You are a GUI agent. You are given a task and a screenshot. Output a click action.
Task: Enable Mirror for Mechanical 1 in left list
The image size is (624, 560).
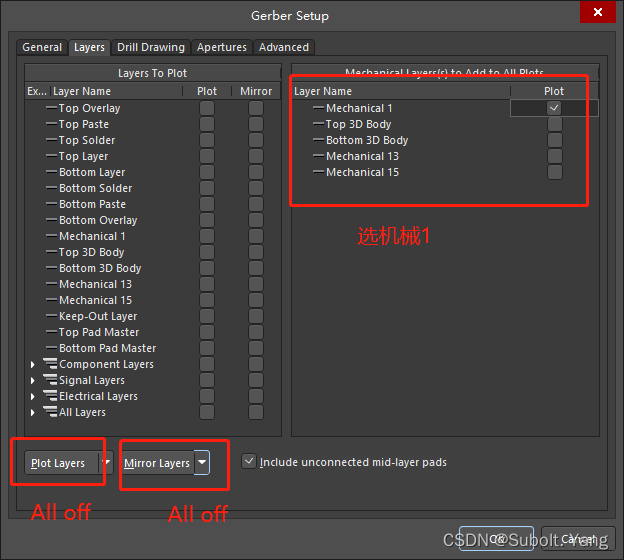(x=256, y=236)
